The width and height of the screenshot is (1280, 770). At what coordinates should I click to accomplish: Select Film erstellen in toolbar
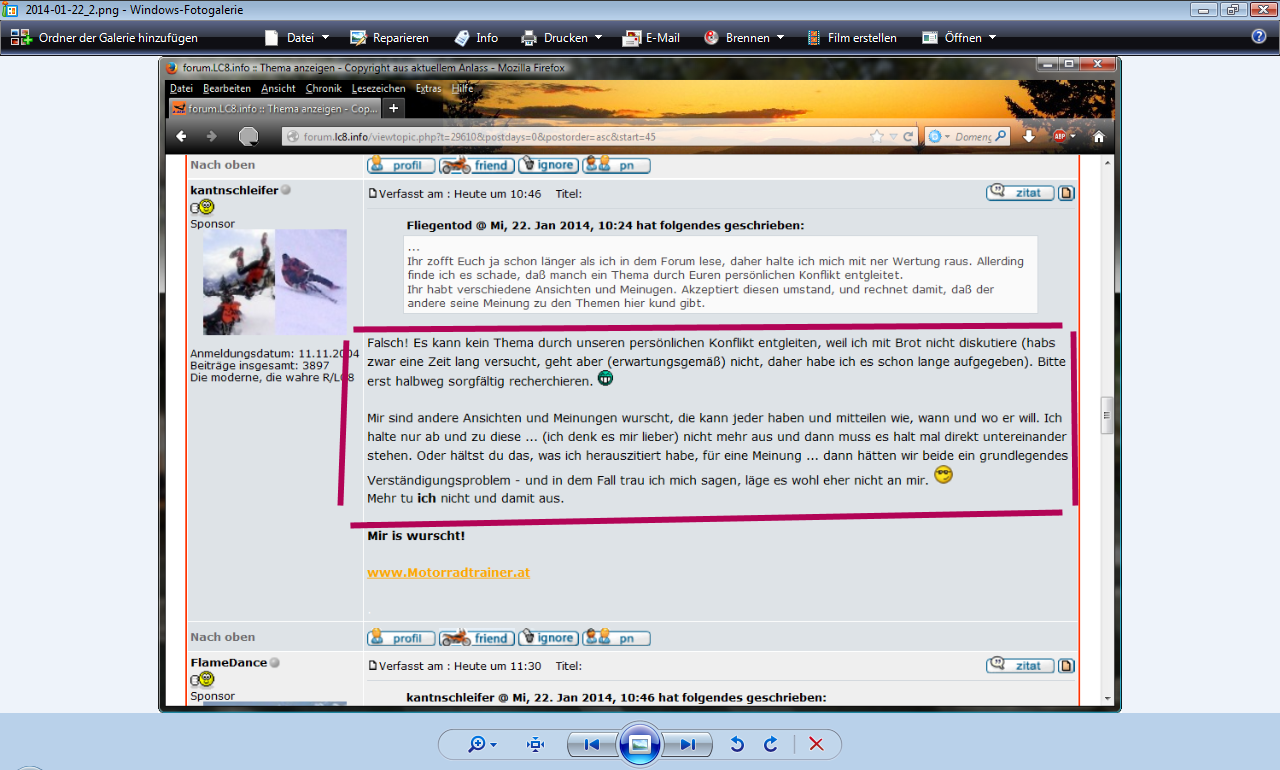(851, 38)
